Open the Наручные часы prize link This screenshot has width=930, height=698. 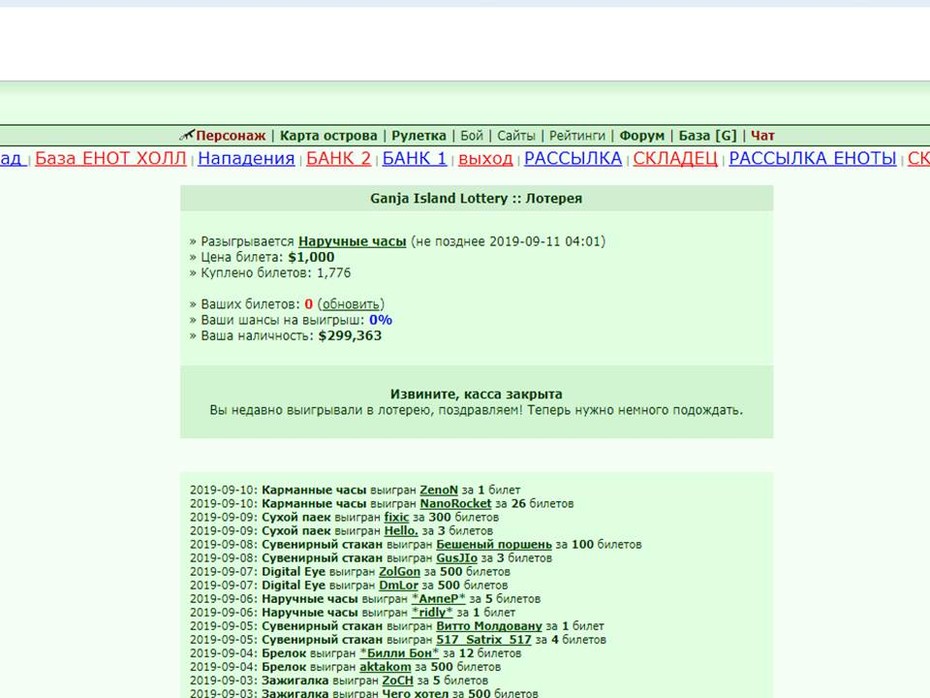point(352,241)
